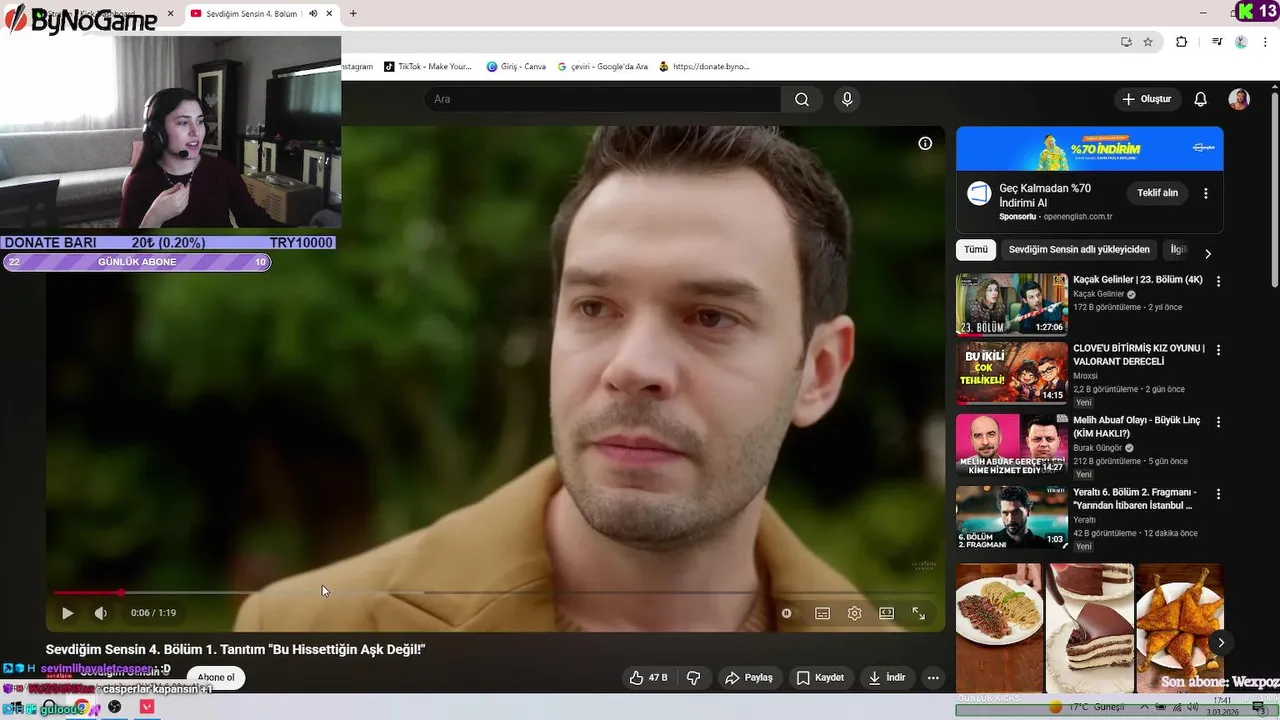1280x720 pixels.
Task: Enter fullscreen mode
Action: coord(918,613)
